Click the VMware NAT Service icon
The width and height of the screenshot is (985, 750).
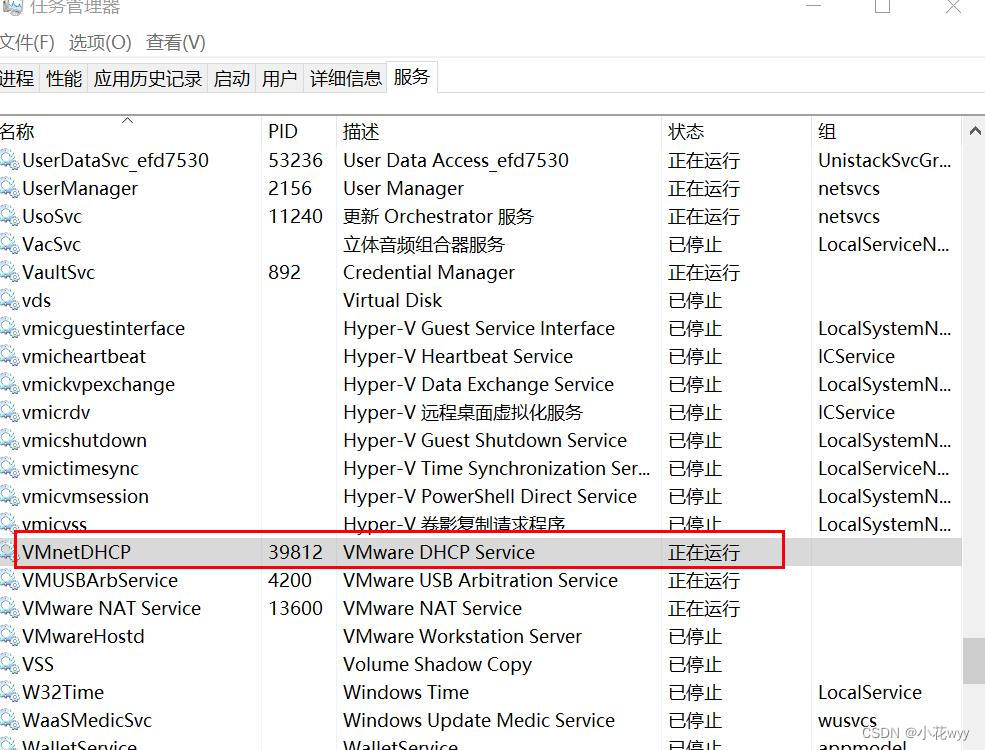coord(11,608)
